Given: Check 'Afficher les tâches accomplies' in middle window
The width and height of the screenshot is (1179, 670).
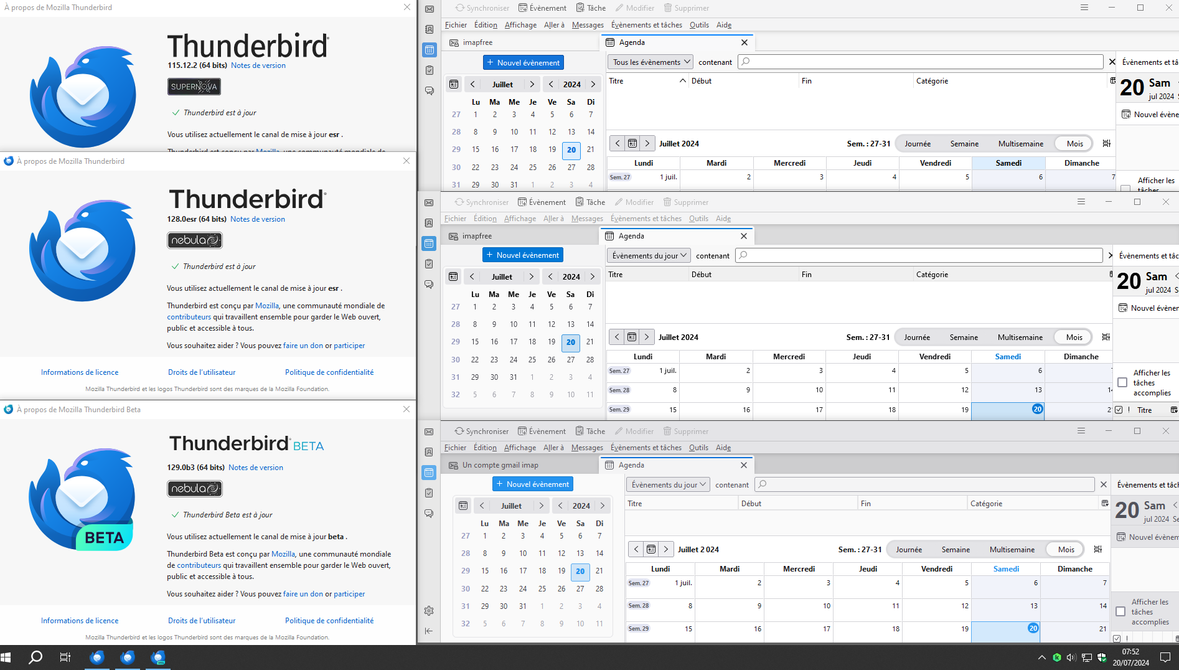Looking at the screenshot, I should (x=1122, y=382).
